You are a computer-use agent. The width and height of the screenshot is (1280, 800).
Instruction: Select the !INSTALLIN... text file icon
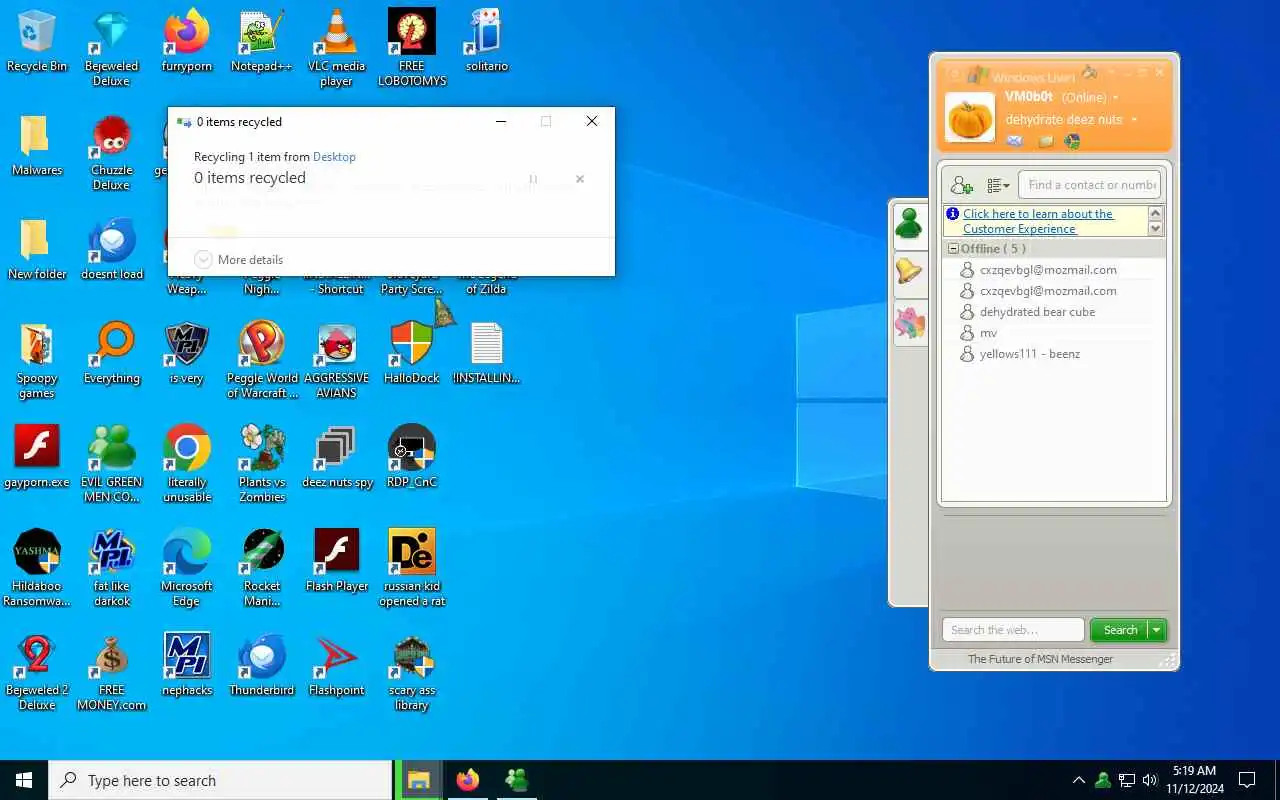(487, 353)
